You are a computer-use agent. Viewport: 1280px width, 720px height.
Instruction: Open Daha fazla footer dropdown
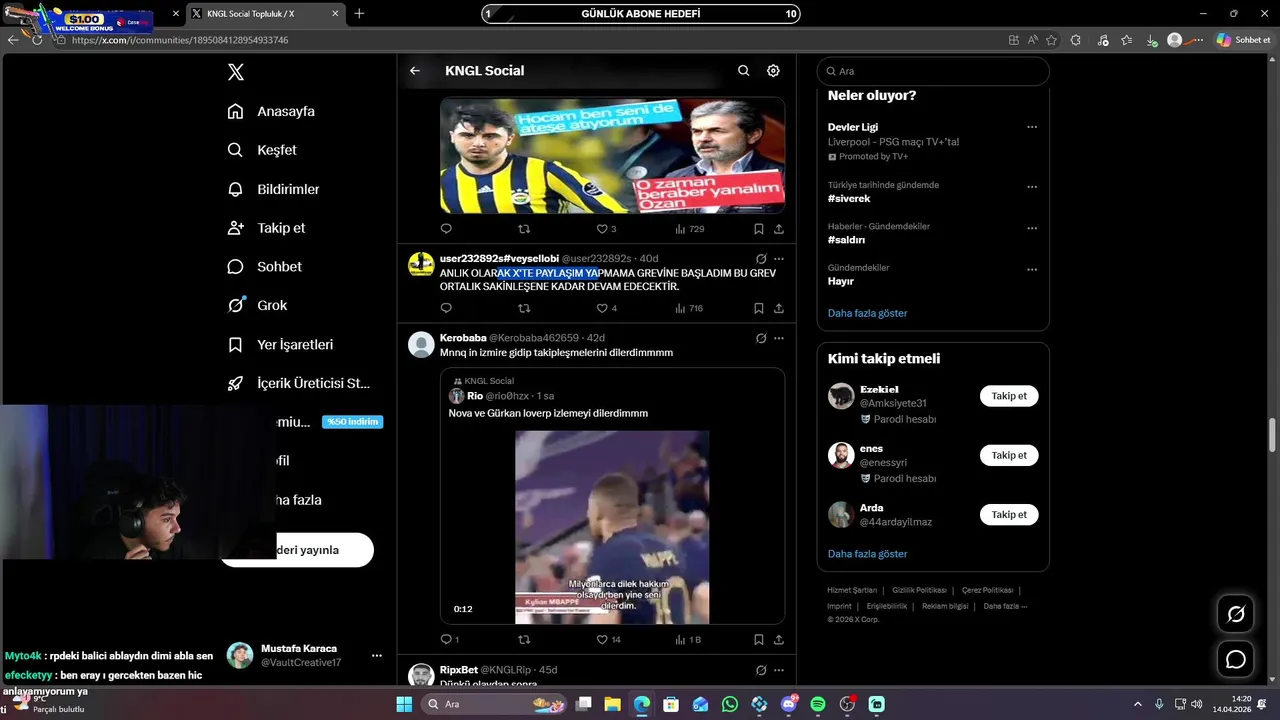tap(1005, 606)
